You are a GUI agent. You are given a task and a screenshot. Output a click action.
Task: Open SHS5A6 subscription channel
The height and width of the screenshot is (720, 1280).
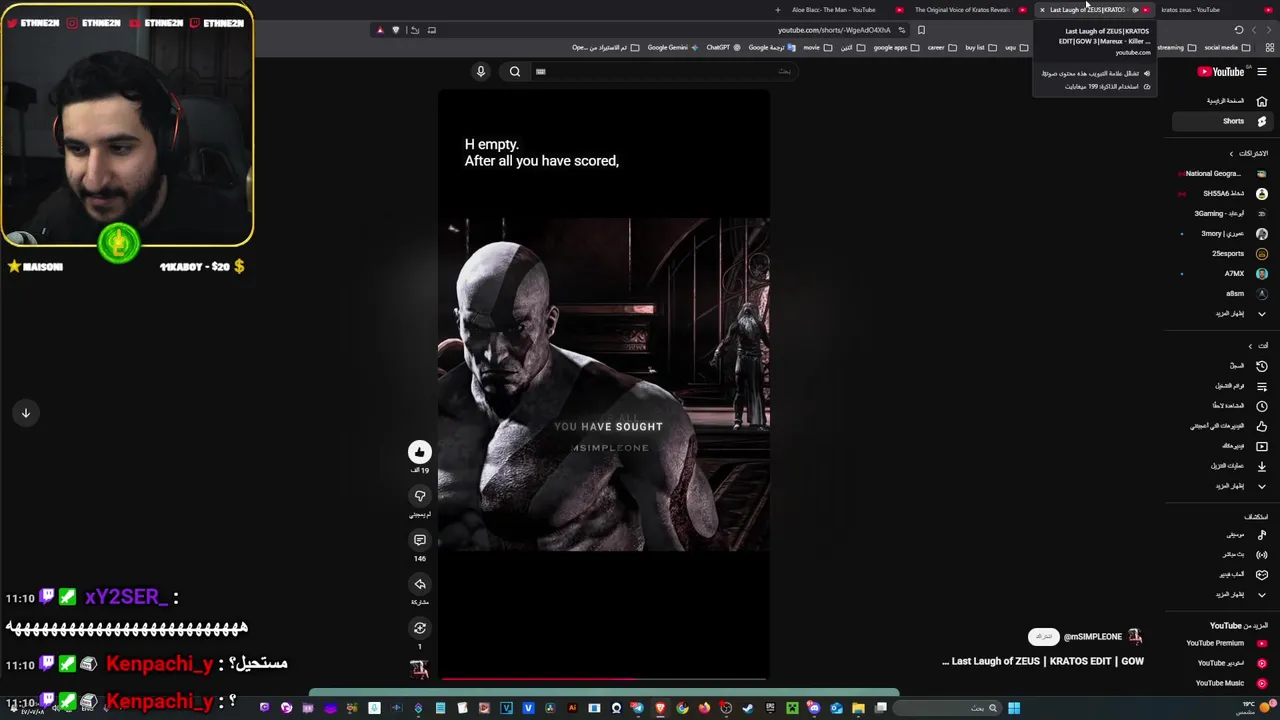tap(1221, 193)
